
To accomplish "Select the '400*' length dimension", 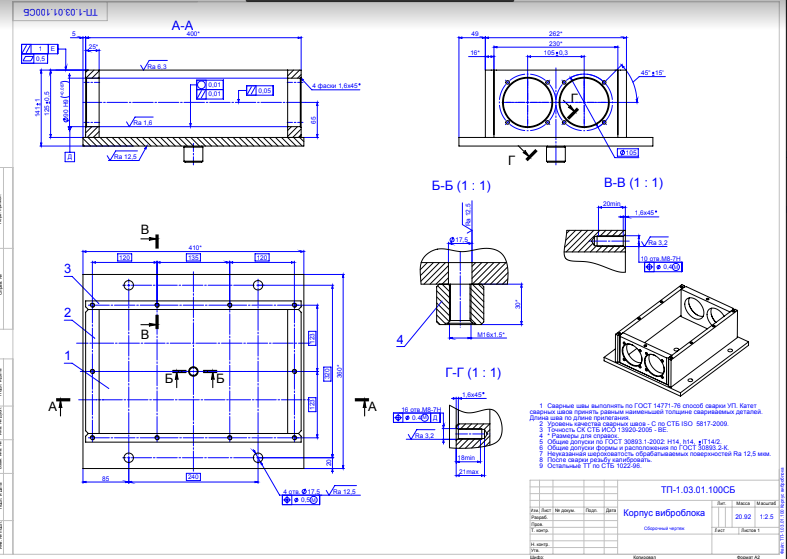I will click(193, 33).
